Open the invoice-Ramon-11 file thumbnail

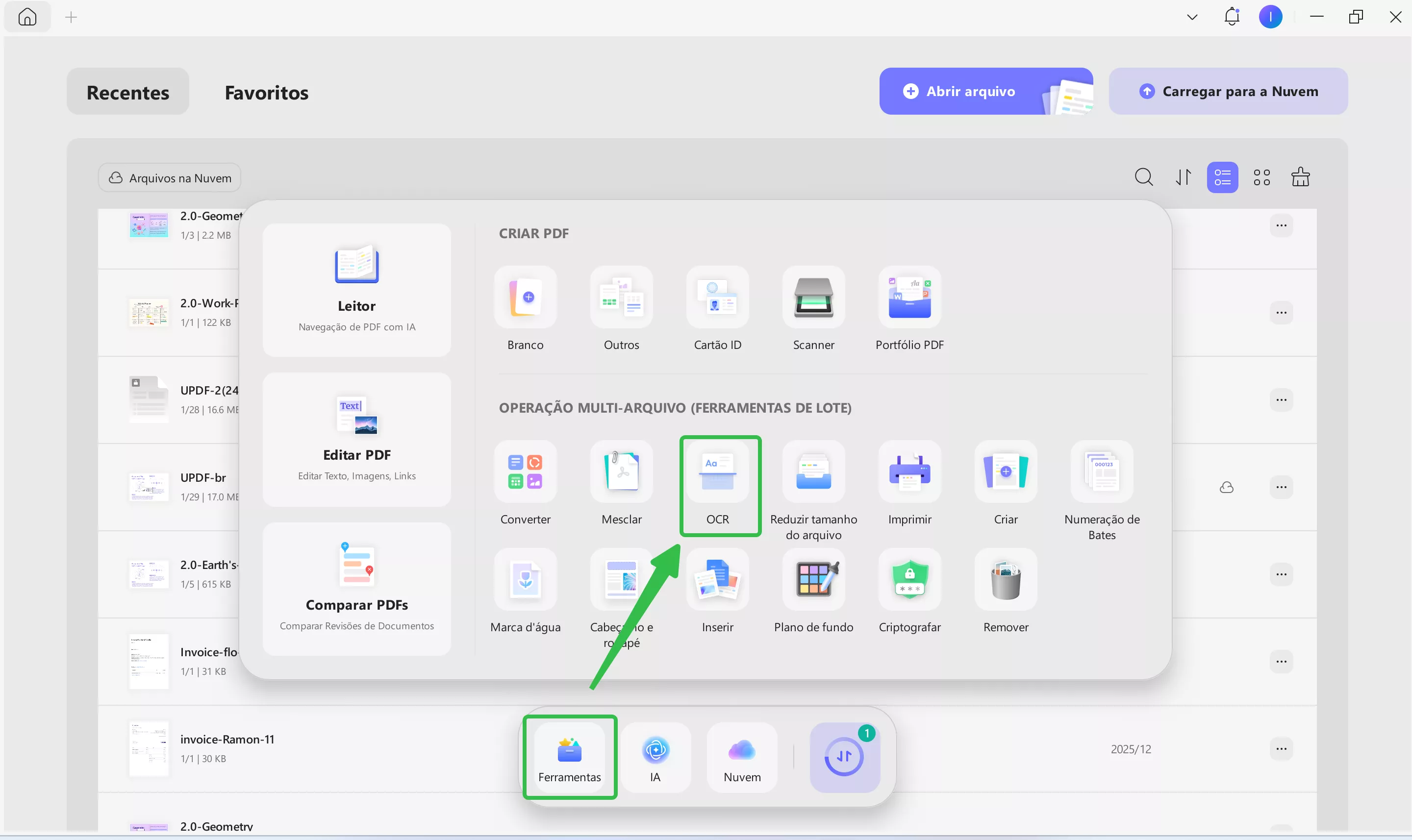(x=149, y=748)
